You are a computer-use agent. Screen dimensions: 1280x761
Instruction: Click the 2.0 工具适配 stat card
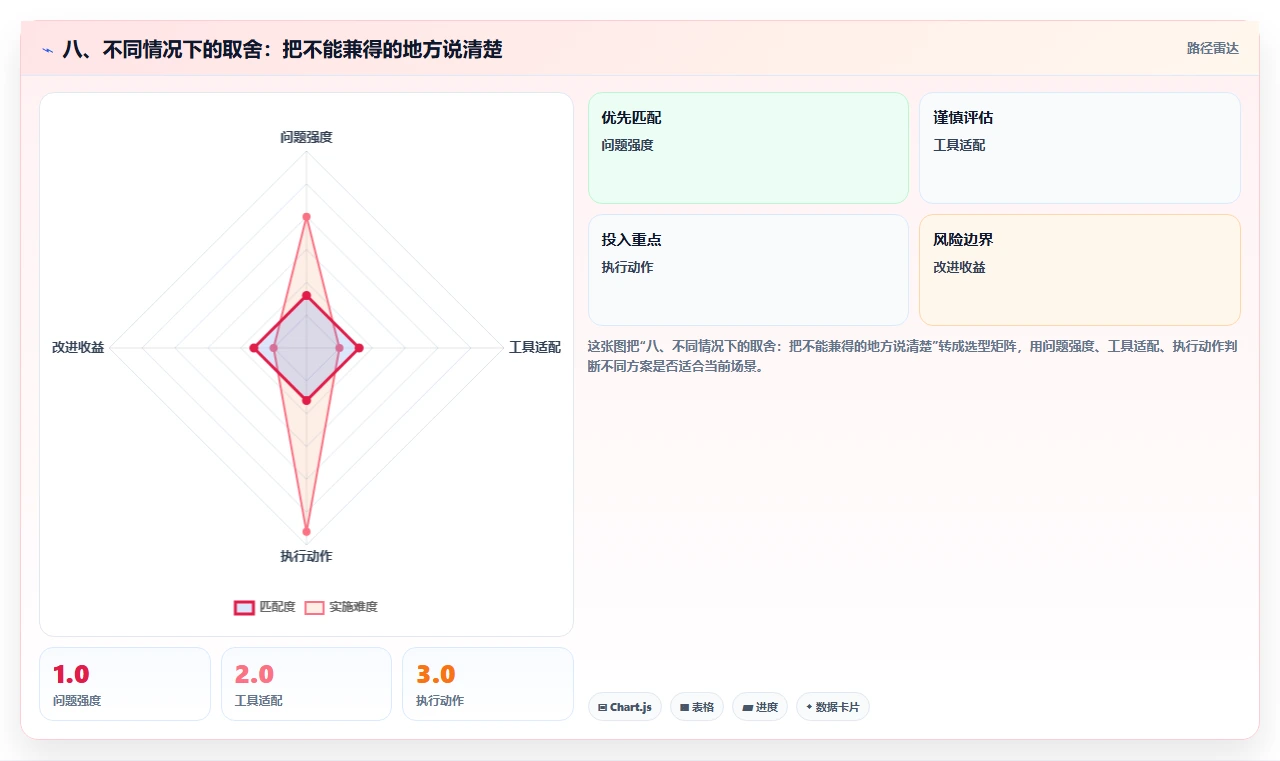coord(306,684)
